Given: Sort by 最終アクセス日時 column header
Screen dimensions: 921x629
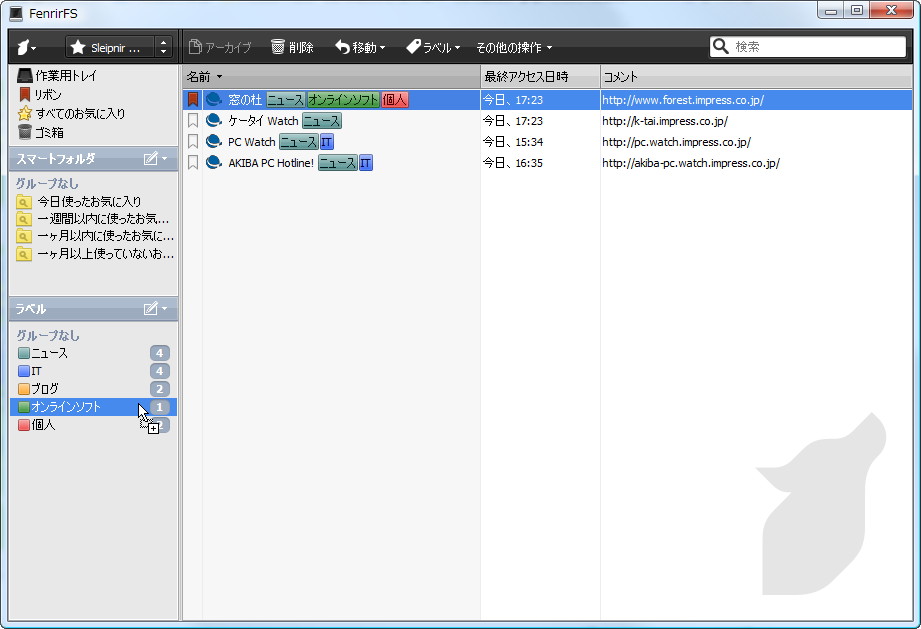Looking at the screenshot, I should tap(540, 76).
